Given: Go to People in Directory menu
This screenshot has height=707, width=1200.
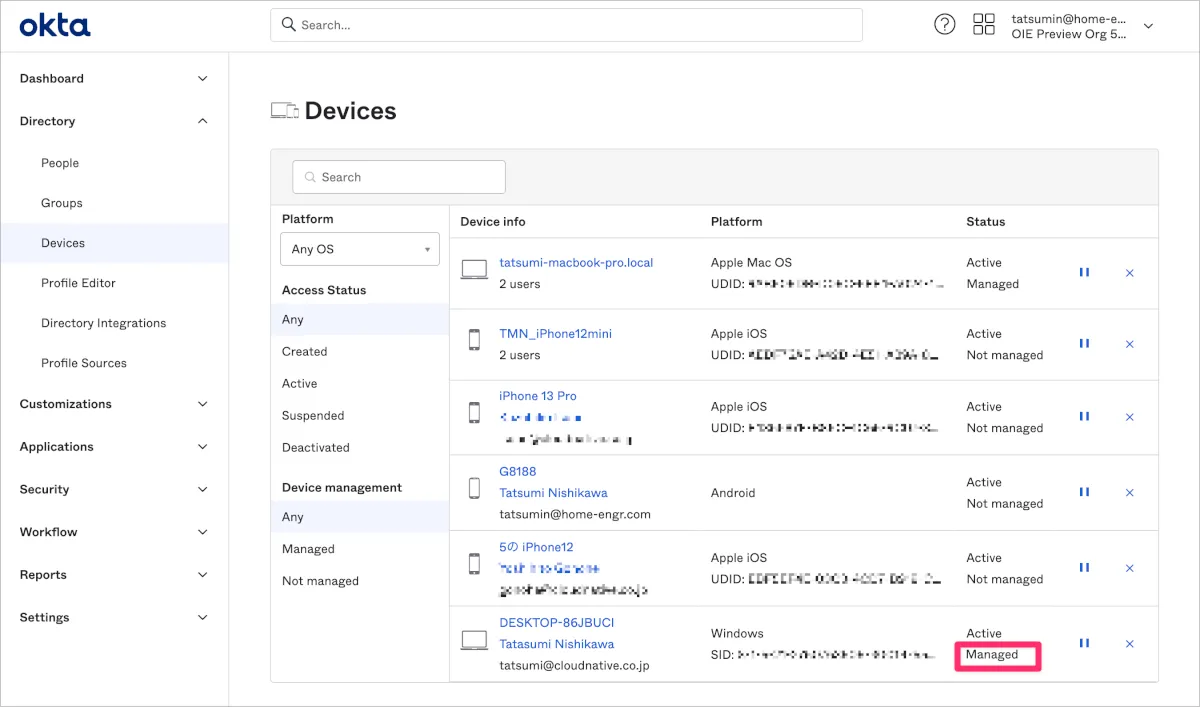Looking at the screenshot, I should (60, 163).
